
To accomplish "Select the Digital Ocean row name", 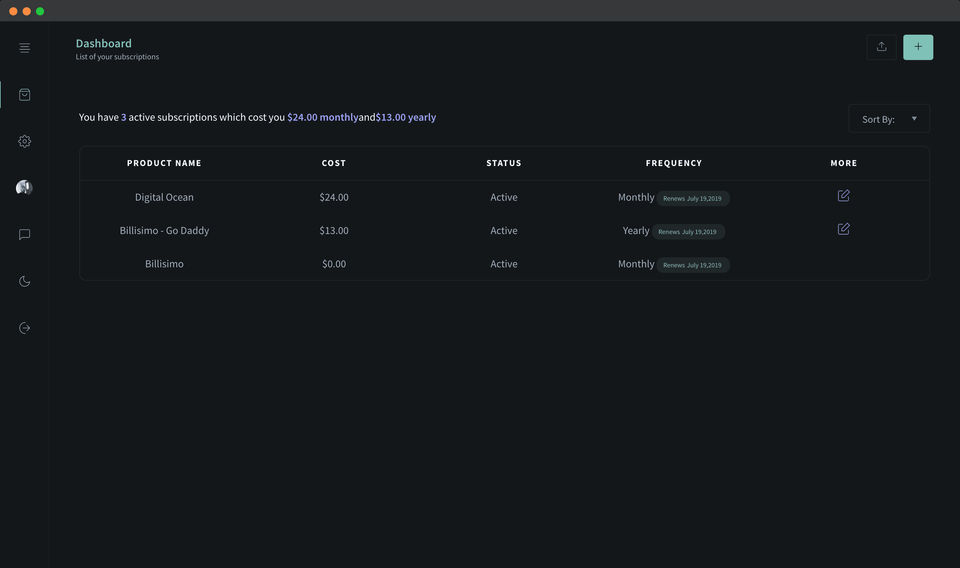I will coord(164,197).
